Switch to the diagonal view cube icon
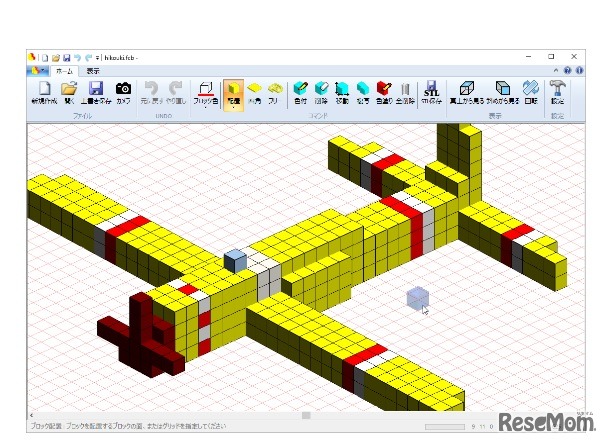This screenshot has height=445, width=609. click(503, 93)
